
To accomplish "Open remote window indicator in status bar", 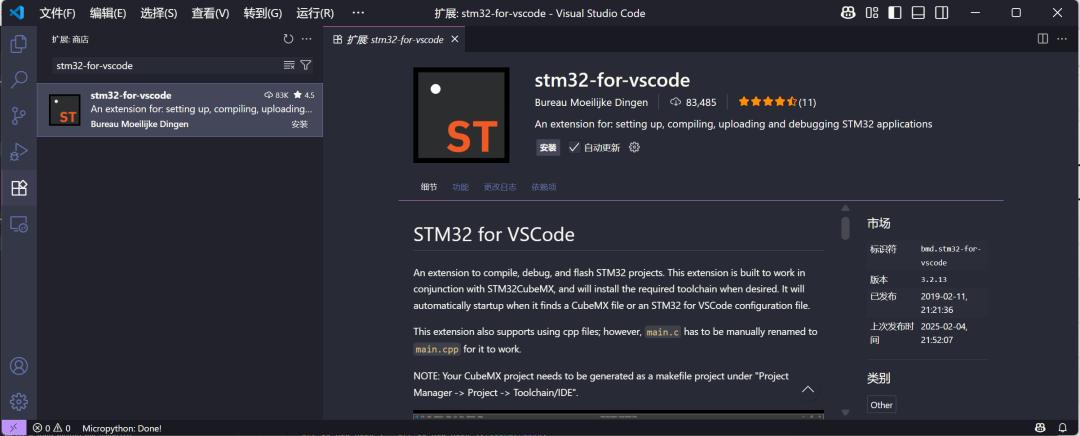I will click(x=14, y=428).
